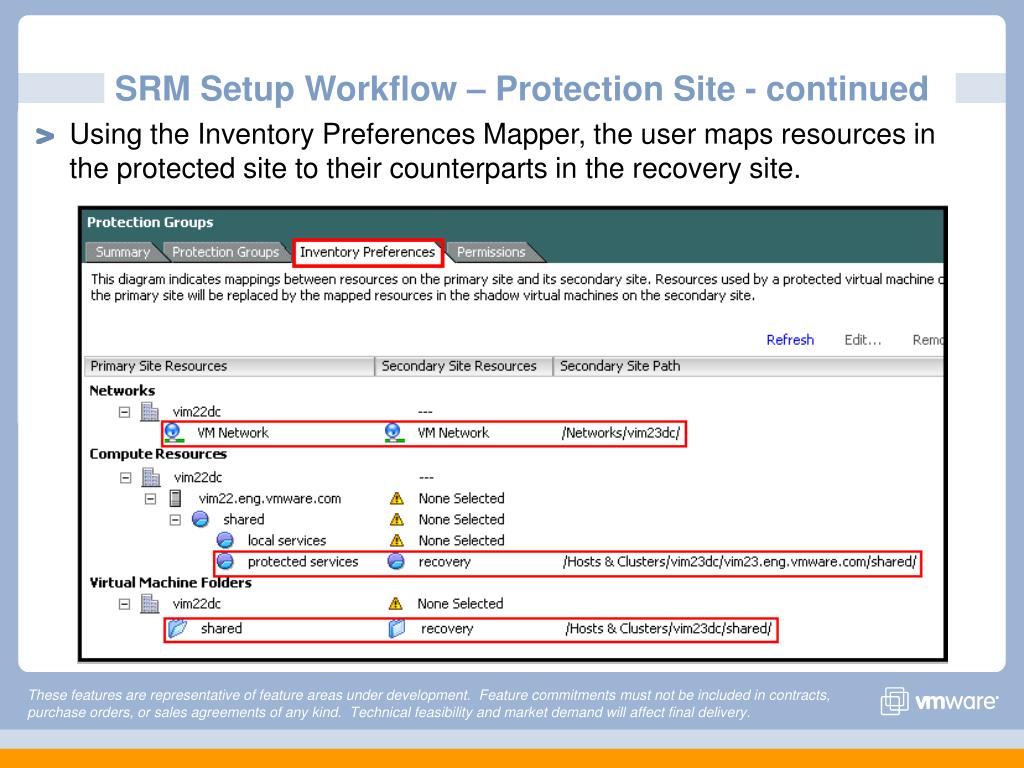Click secondary VM Network text
The image size is (1024, 768).
point(453,433)
